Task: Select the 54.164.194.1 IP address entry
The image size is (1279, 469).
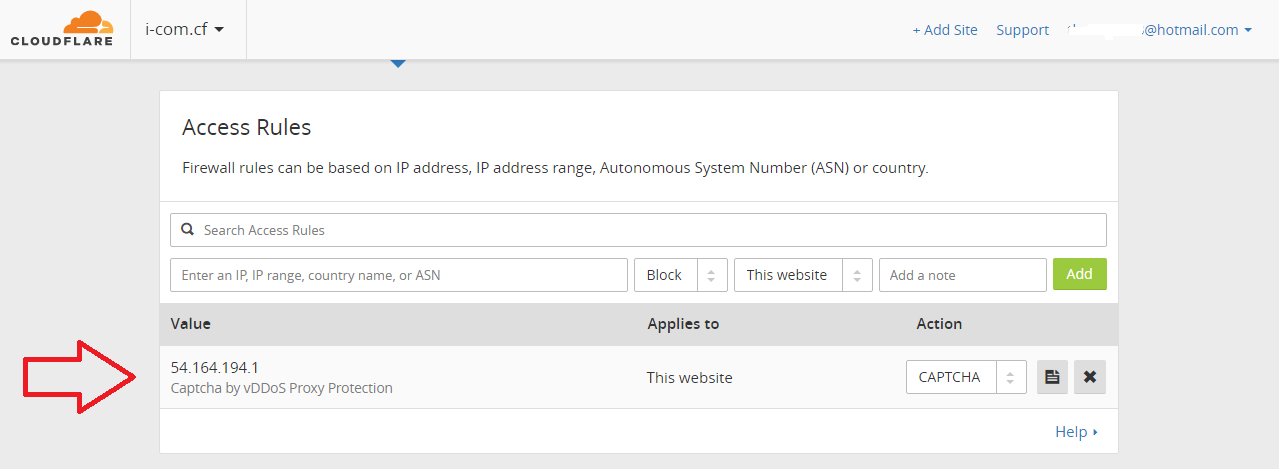Action: click(x=215, y=367)
